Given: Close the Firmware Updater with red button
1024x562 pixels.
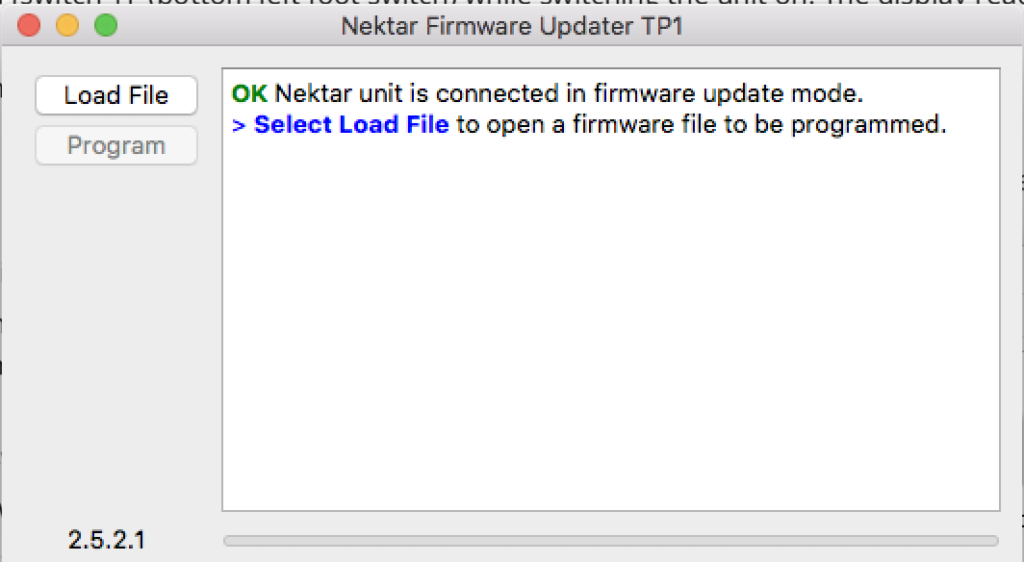Looking at the screenshot, I should 29,26.
